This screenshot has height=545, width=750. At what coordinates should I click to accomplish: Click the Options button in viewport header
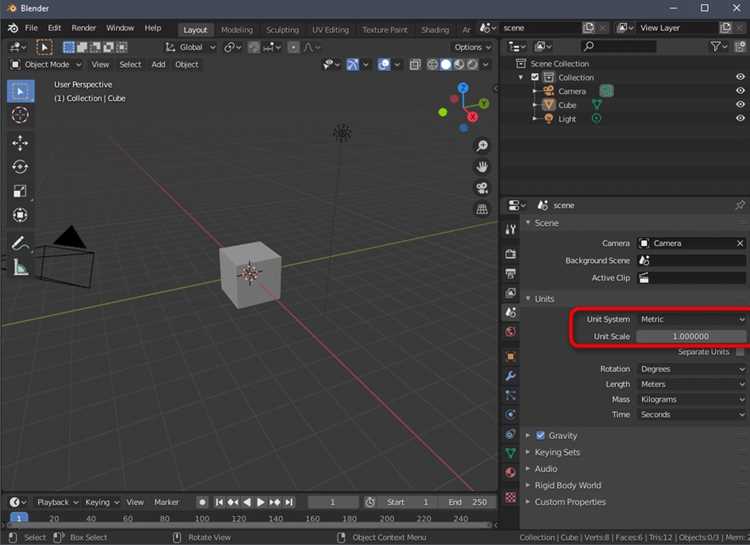tap(472, 47)
